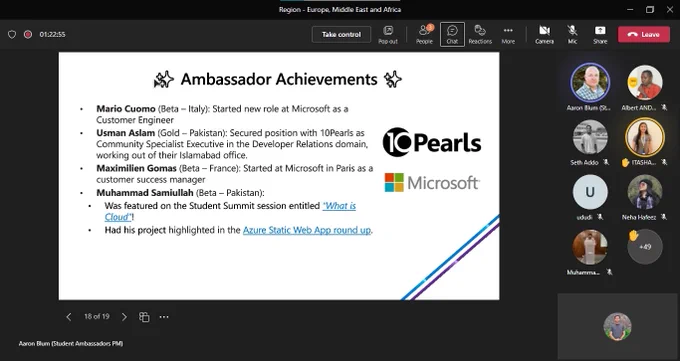Click the name "Muhammad Samiullah" on slide
Image resolution: width=680 pixels, height=361 pixels.
click(145, 193)
